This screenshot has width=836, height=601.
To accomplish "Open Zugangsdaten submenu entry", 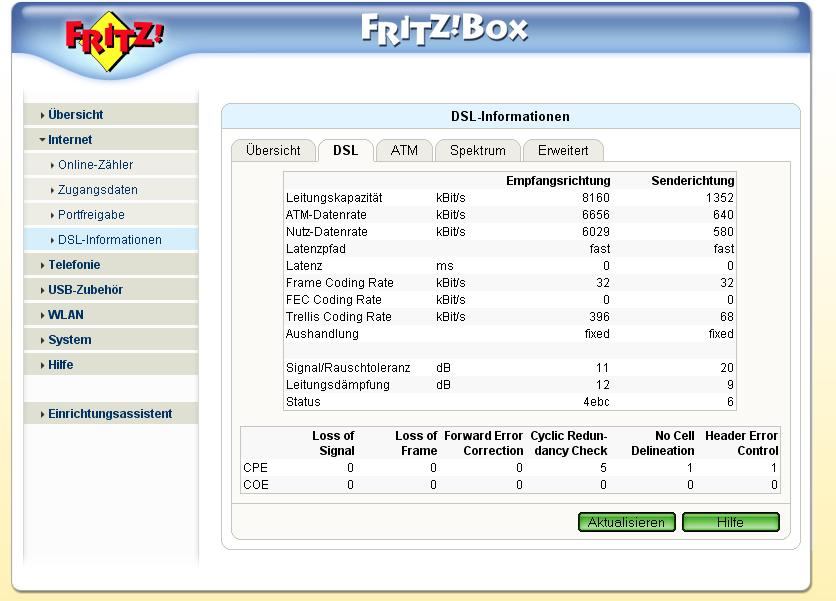I will (x=111, y=190).
